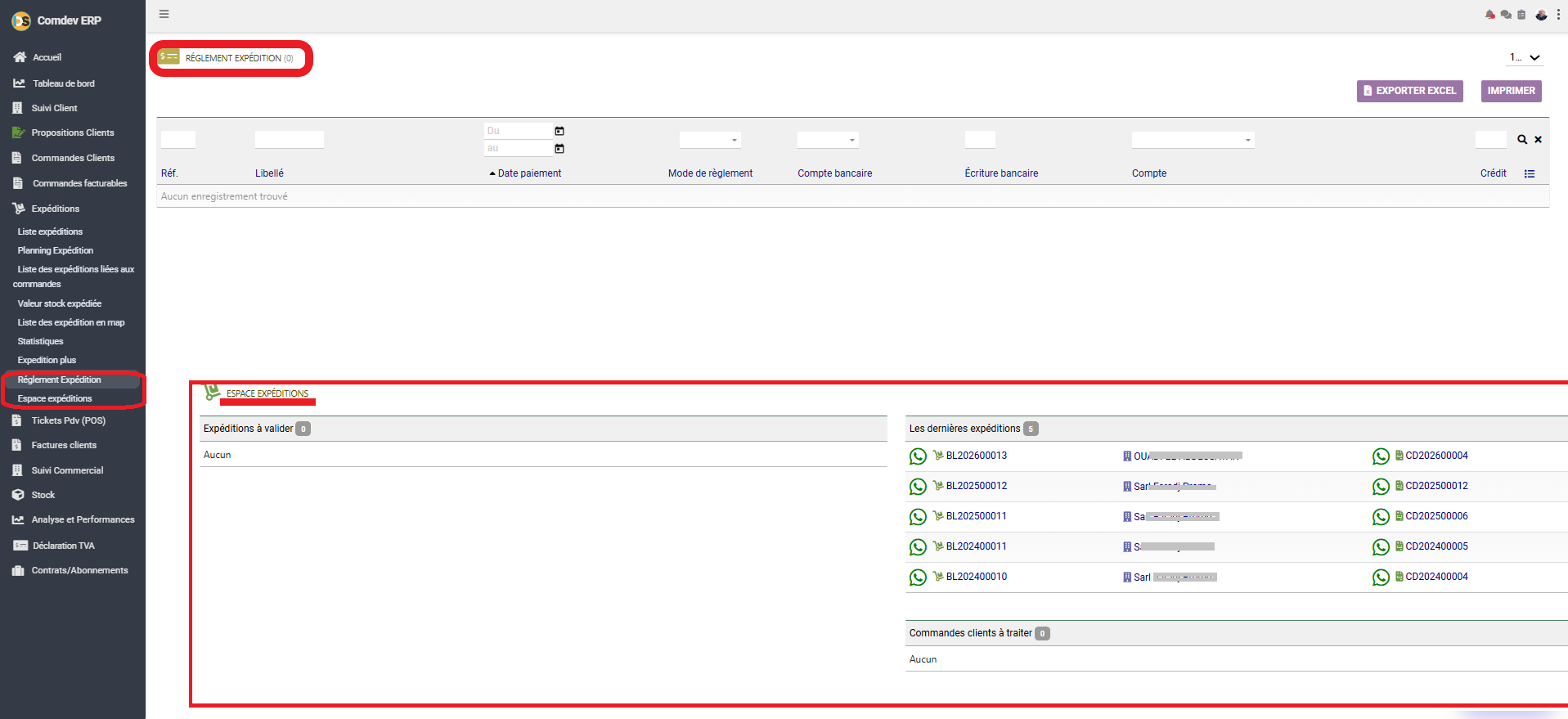Open Valeur stock expédiée submenu
Image resolution: width=1568 pixels, height=719 pixels.
(x=60, y=303)
